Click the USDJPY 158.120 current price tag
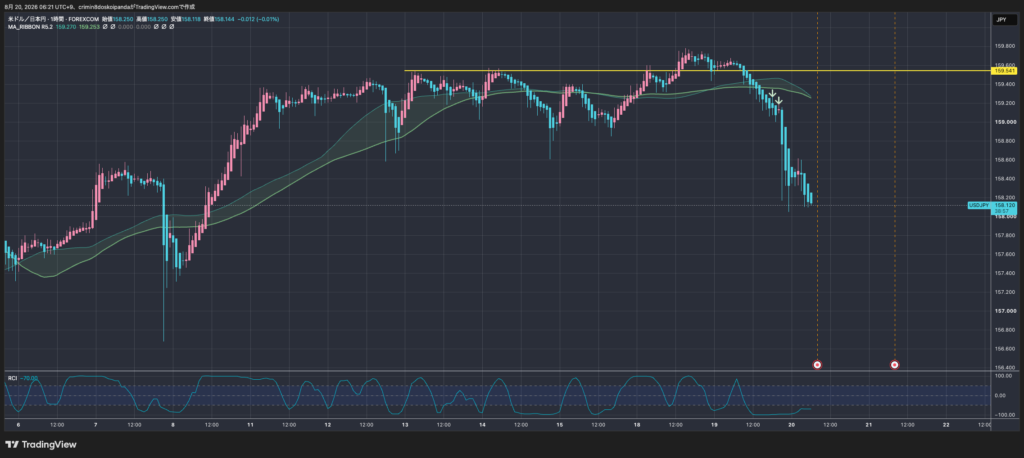 point(993,208)
